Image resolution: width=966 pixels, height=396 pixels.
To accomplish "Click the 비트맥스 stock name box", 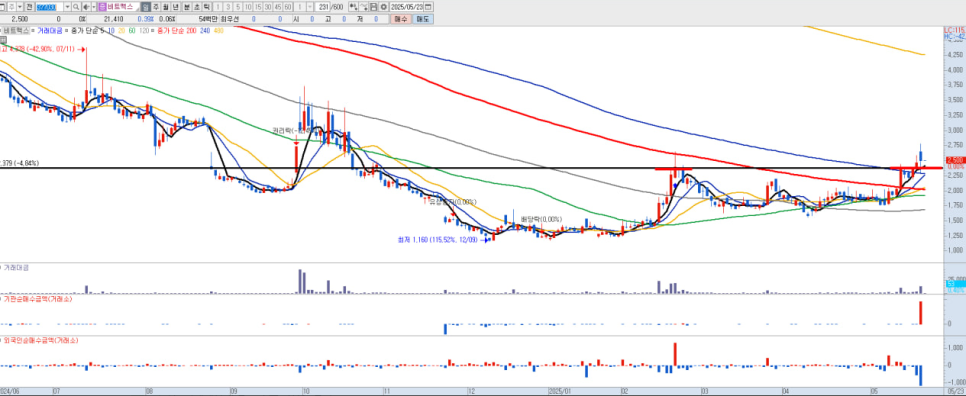I will pyautogui.click(x=123, y=7).
